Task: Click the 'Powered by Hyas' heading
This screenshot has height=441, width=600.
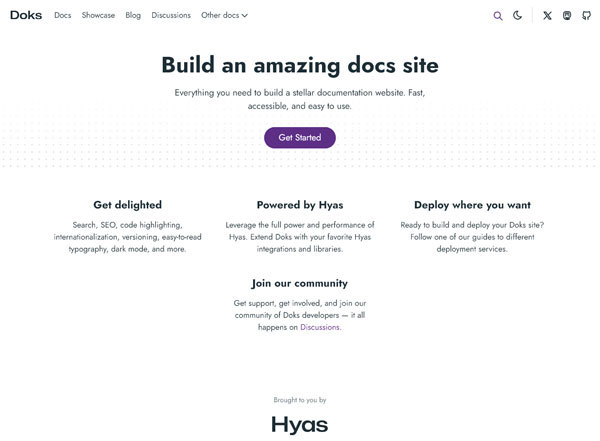Action: 300,205
